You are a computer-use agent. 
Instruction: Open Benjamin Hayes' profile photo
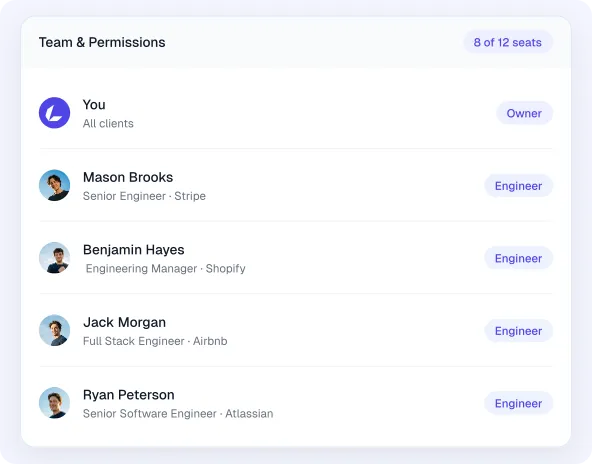[x=54, y=258]
